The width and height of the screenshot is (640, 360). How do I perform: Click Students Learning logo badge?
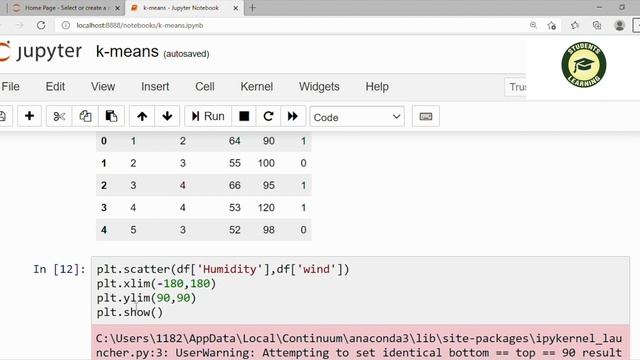[x=584, y=64]
